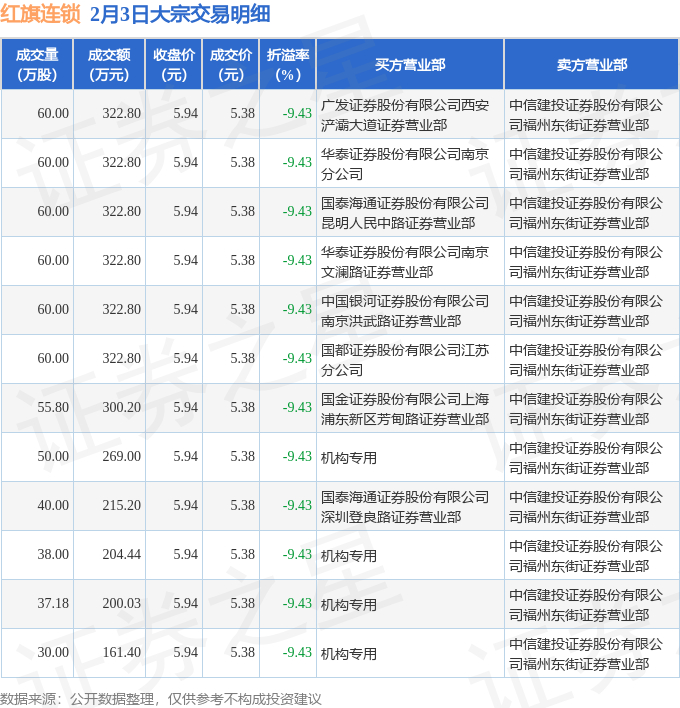Click volume value 30.00

53,652
